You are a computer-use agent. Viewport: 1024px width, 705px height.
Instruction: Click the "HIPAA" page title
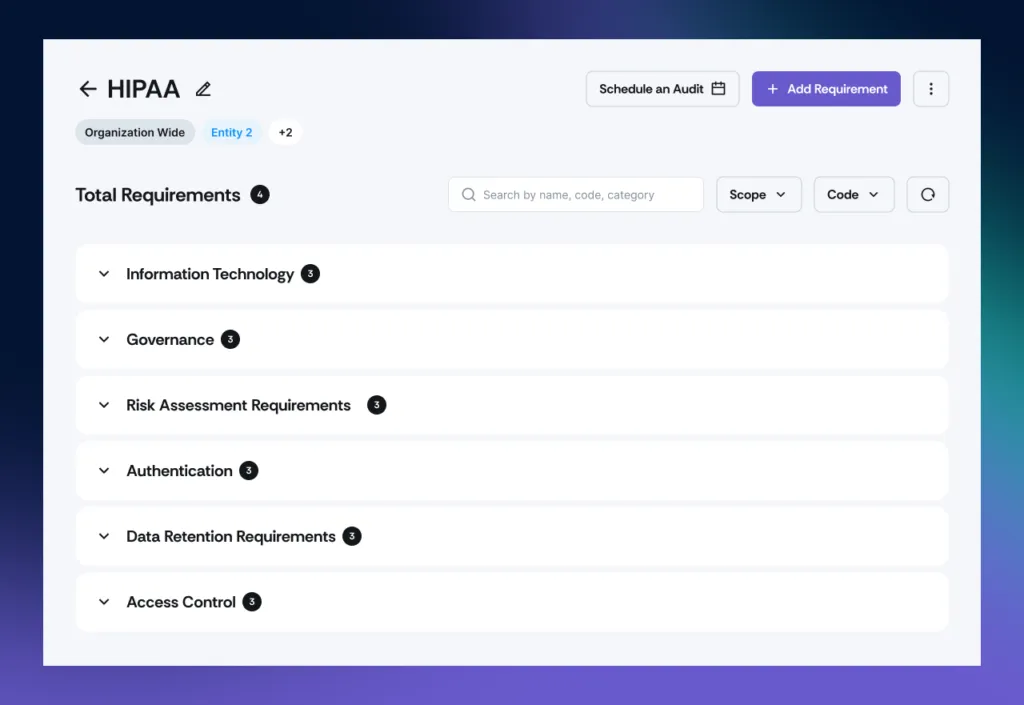pyautogui.click(x=143, y=89)
